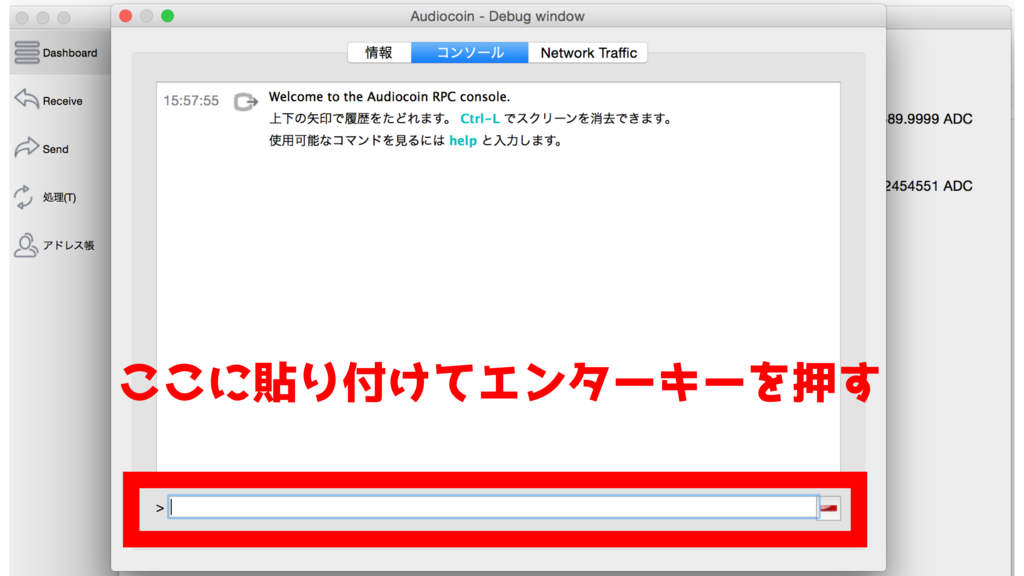
Task: Open the Network Traffic tab
Action: 588,53
